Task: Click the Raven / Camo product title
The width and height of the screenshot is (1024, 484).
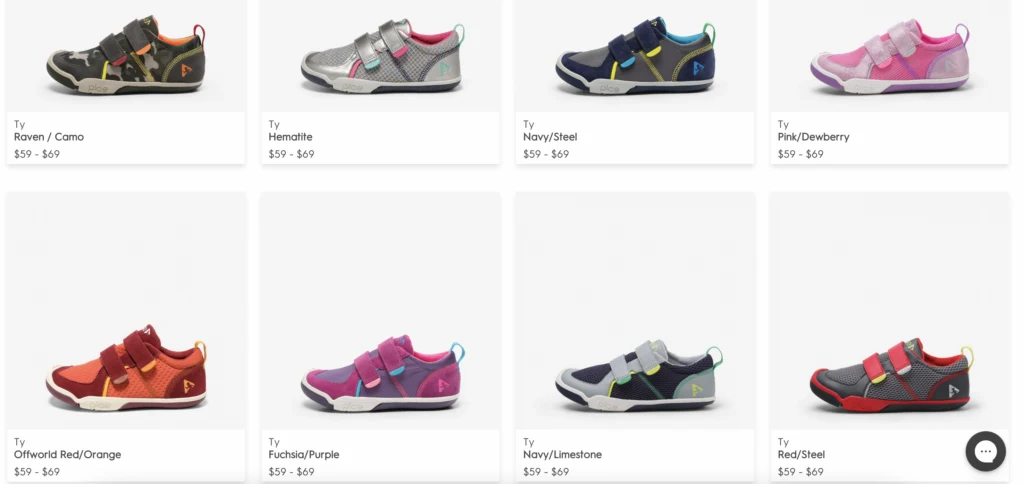Action: 49,137
